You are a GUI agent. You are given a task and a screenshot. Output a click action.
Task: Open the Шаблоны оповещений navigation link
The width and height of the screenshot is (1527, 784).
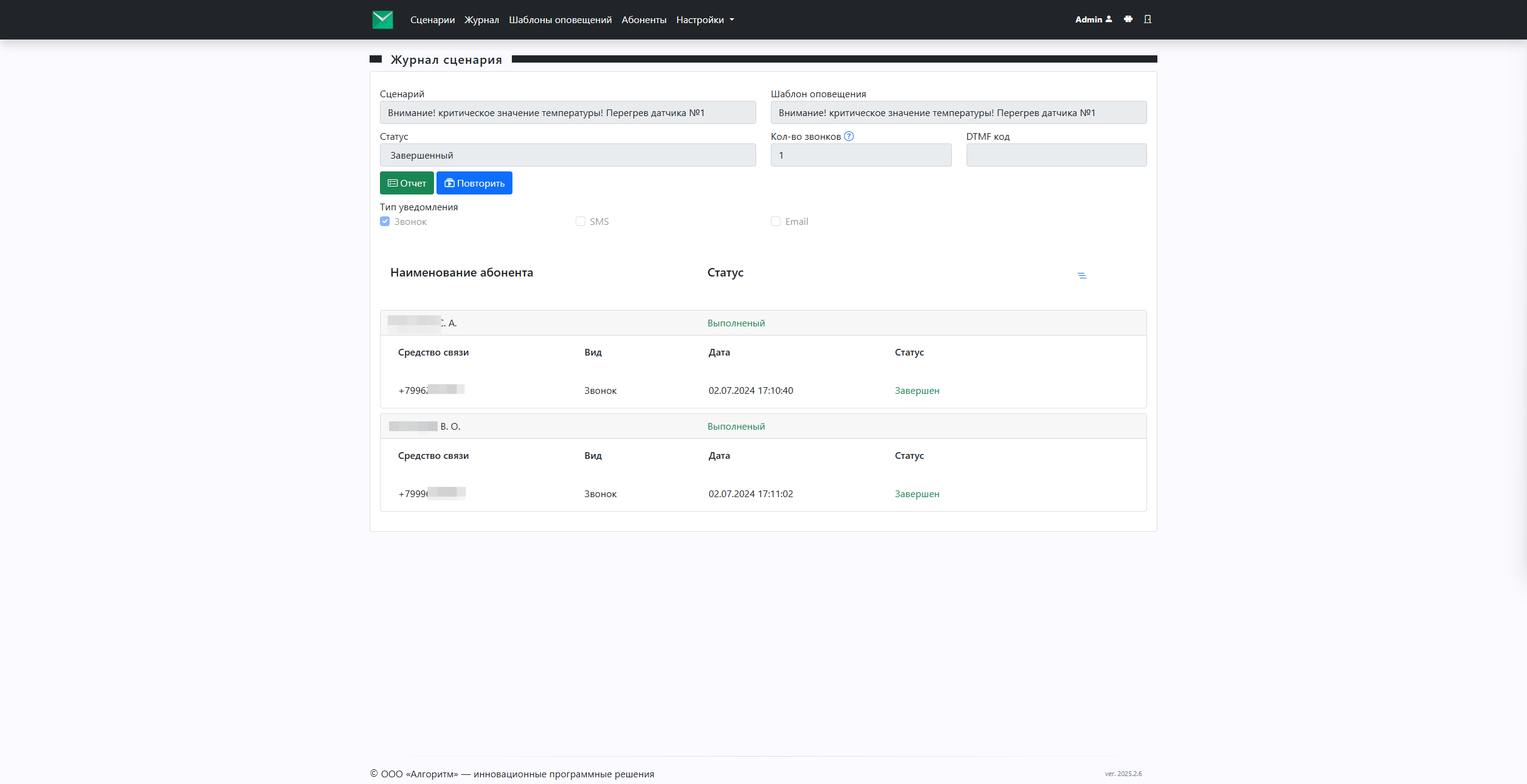(x=560, y=19)
